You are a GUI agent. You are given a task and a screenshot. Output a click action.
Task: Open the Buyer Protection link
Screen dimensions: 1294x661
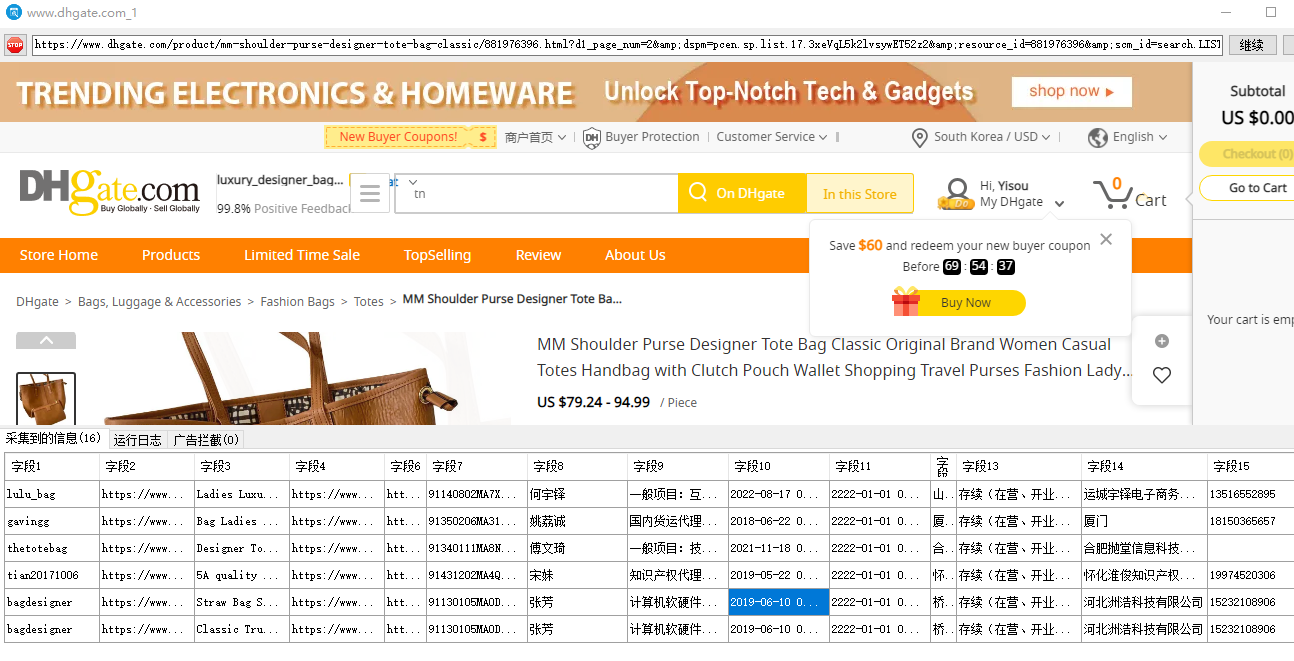coord(652,137)
